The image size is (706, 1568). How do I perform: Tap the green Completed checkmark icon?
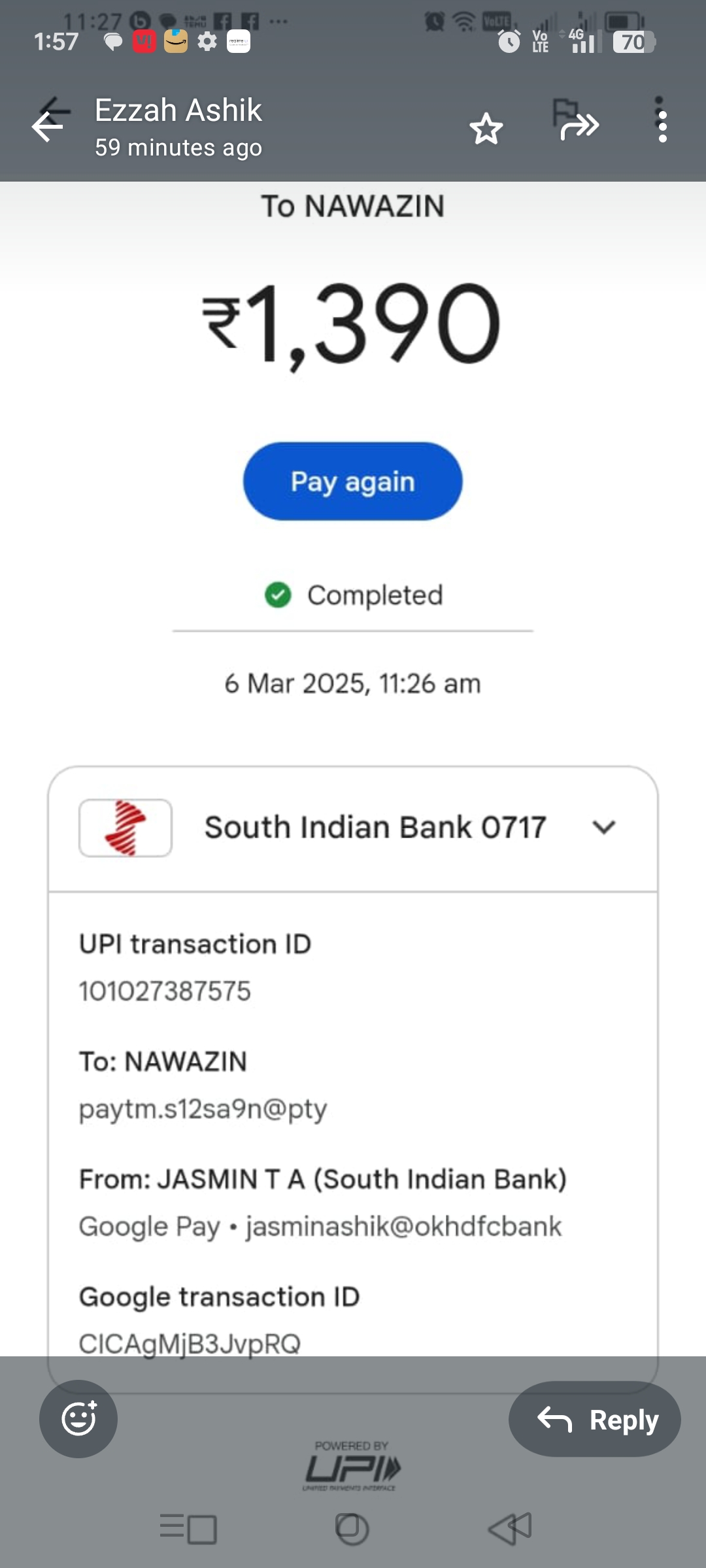(278, 595)
